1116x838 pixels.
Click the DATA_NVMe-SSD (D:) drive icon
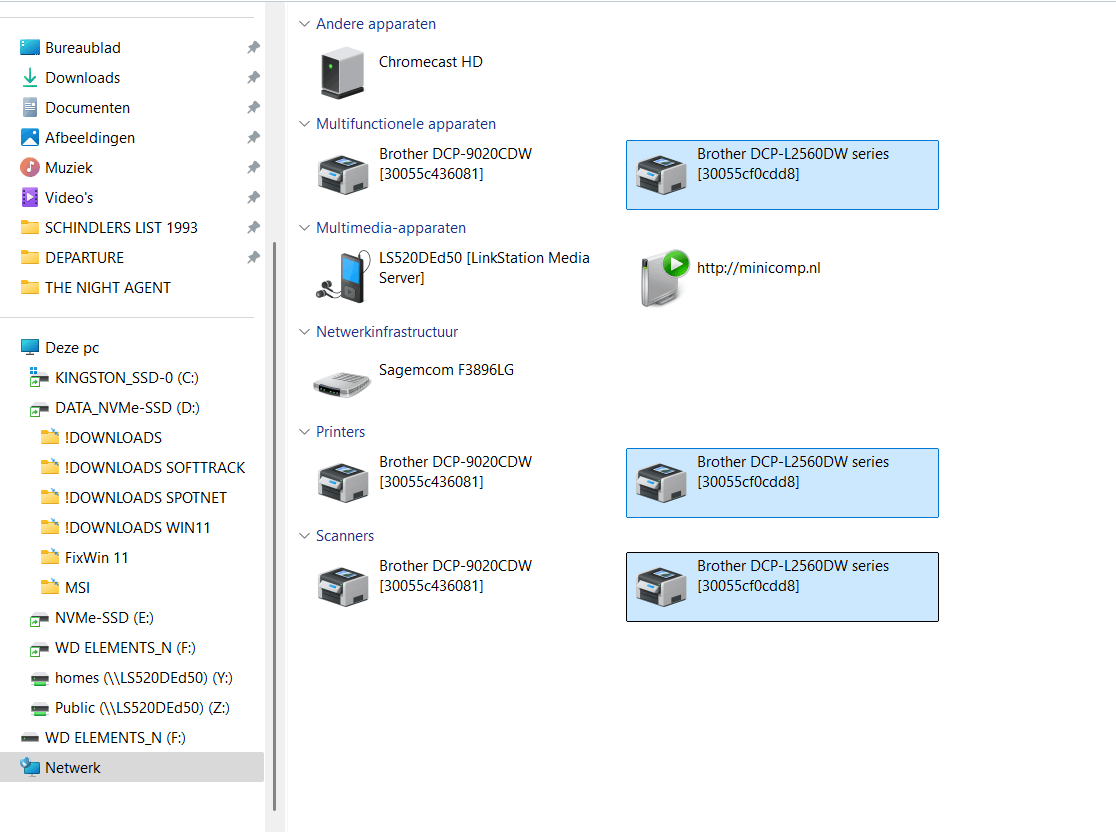coord(38,409)
